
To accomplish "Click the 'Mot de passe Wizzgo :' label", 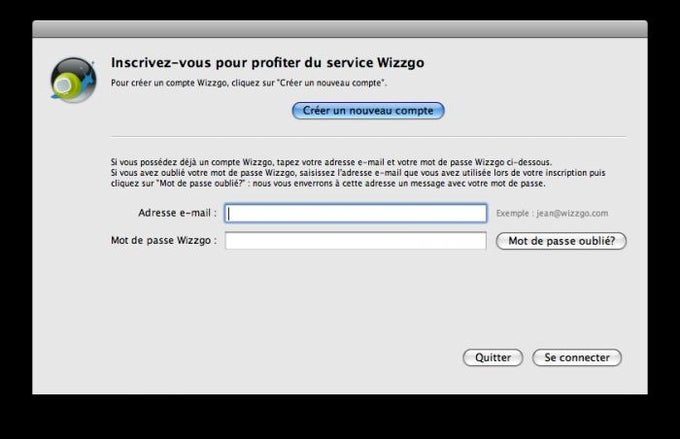I will (x=163, y=240).
